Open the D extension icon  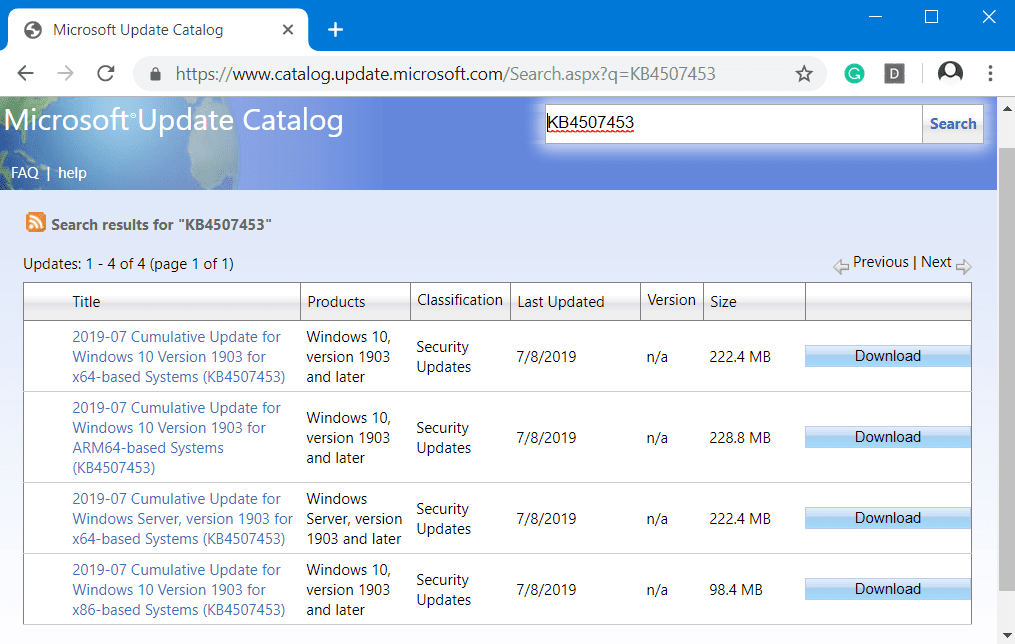point(894,74)
